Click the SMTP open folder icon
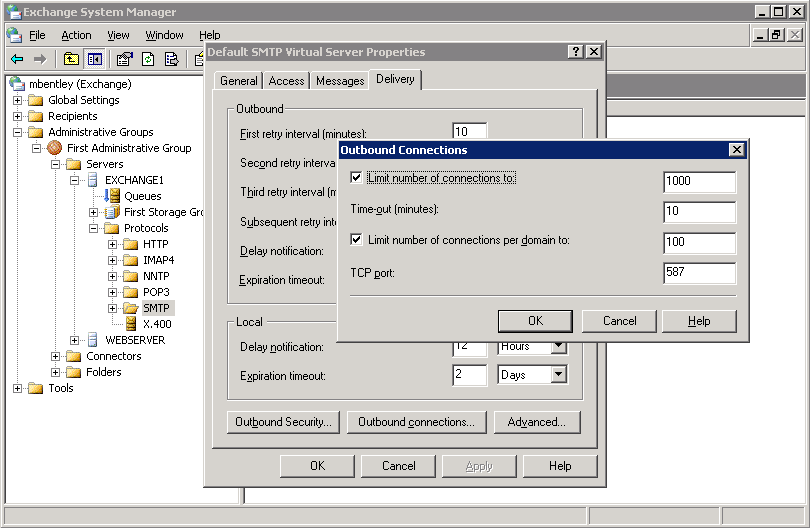The width and height of the screenshot is (810, 528). (131, 308)
